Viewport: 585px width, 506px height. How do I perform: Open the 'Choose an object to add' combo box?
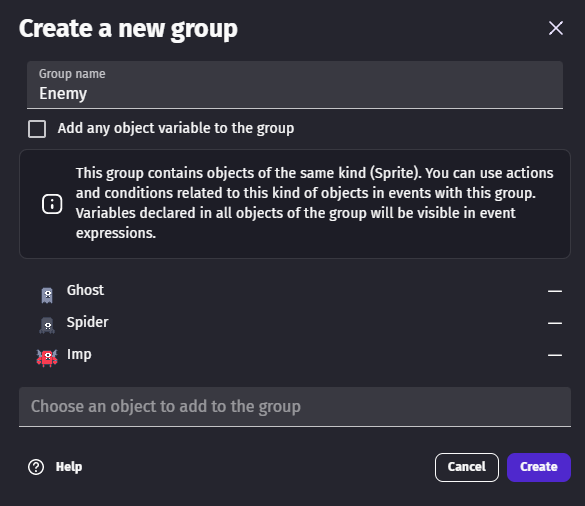coord(295,407)
